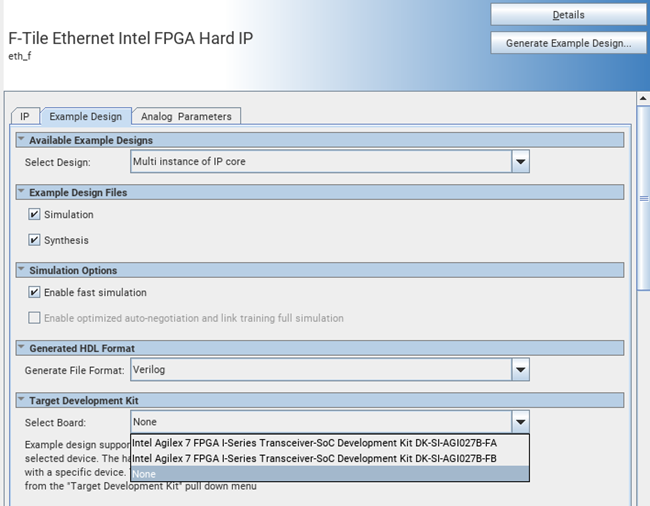
Task: Close the Select Board dropdown arrow
Action: click(x=520, y=422)
